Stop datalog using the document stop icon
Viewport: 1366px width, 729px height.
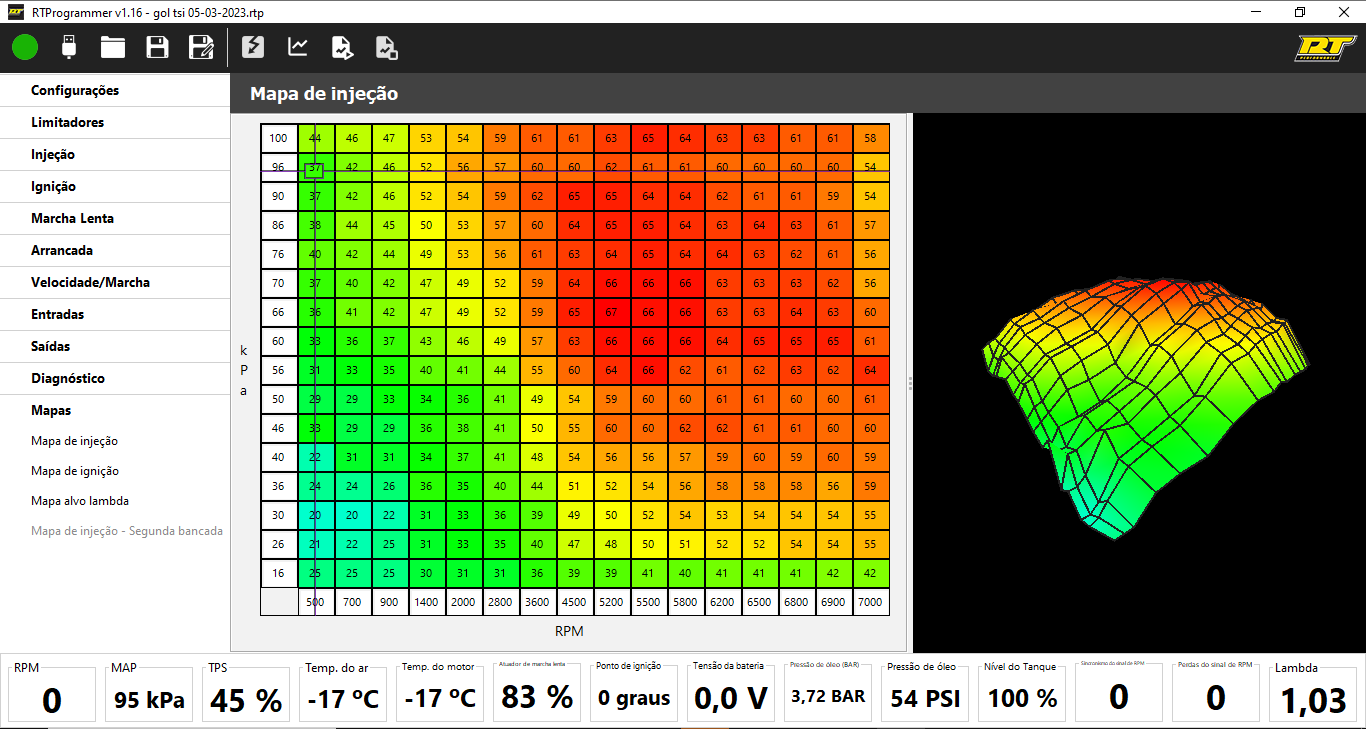click(x=386, y=46)
